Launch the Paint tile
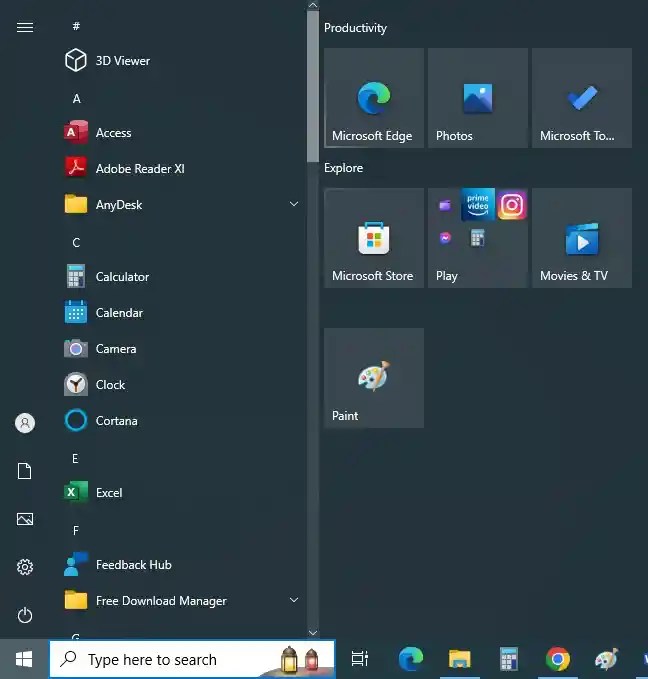648x679 pixels. (374, 378)
